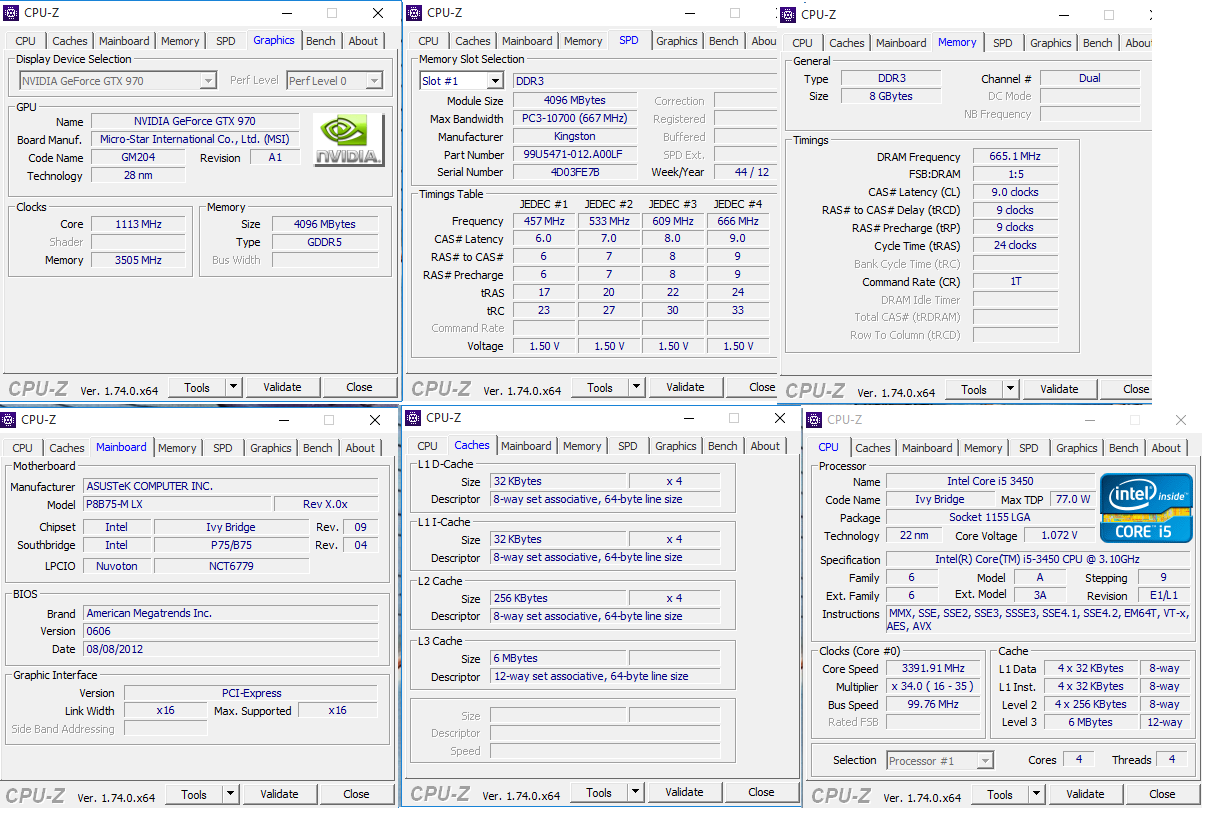
Task: Expand Tools arrow in Graphics window
Action: pos(233,387)
